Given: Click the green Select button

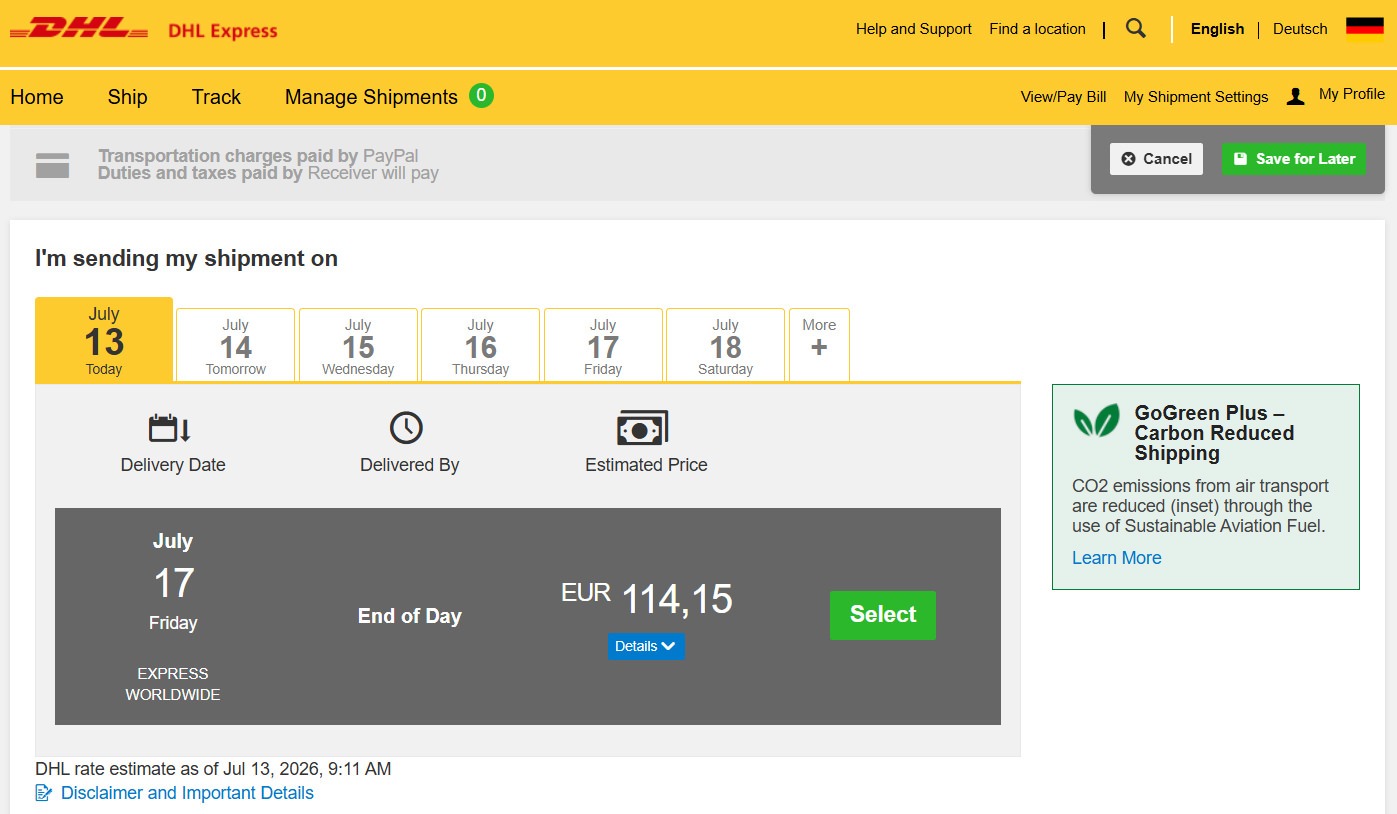Looking at the screenshot, I should pyautogui.click(x=883, y=615).
